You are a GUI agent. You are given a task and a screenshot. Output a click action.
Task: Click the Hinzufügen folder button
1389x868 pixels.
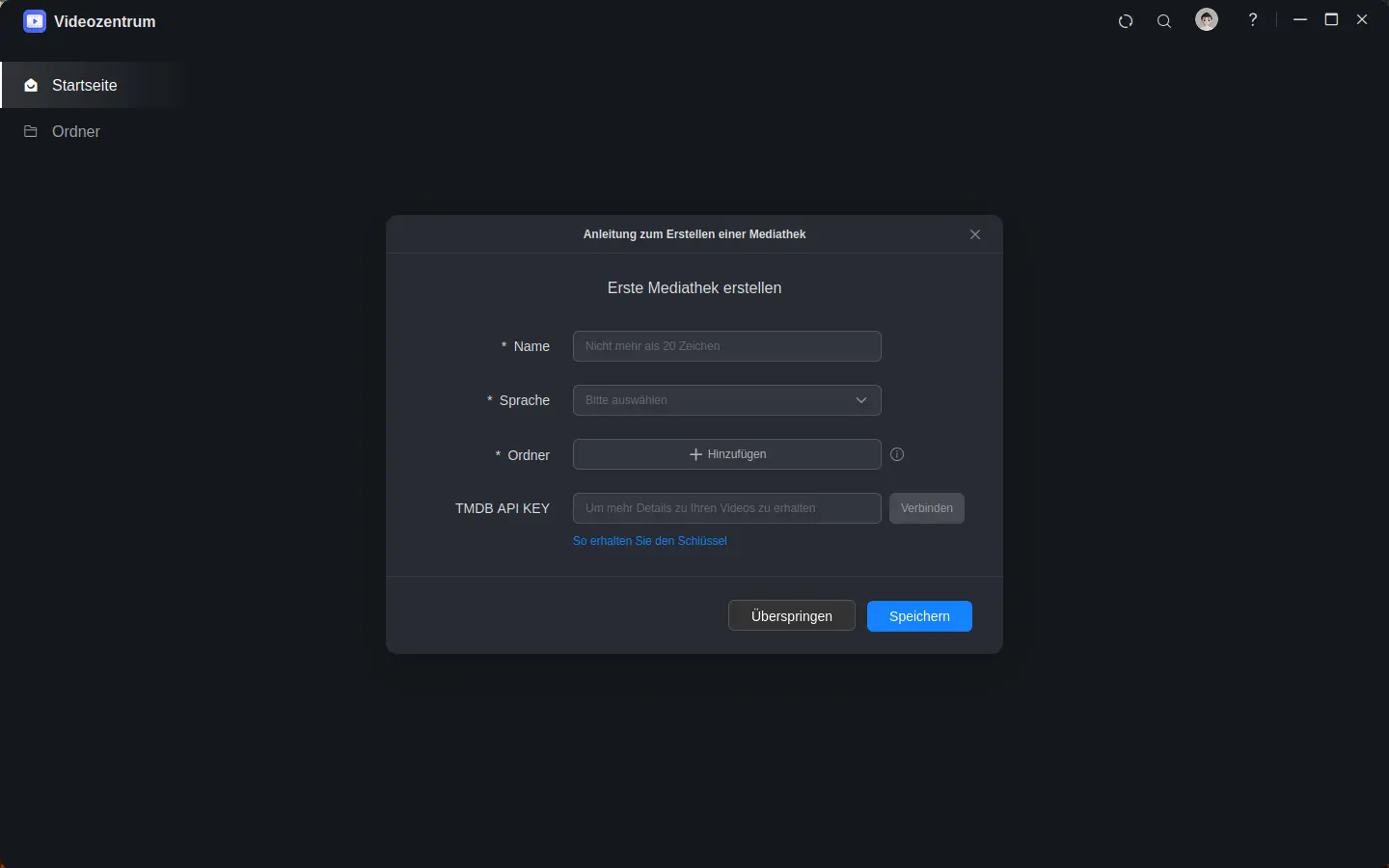tap(726, 454)
